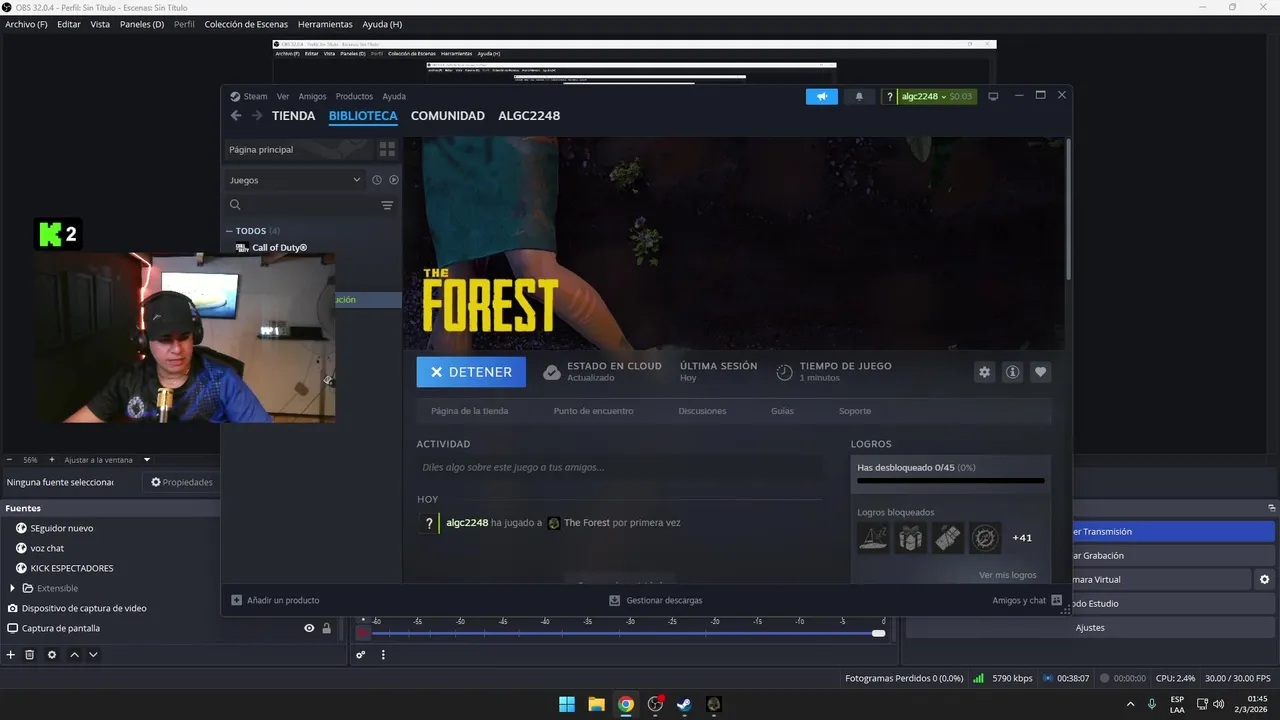The height and width of the screenshot is (720, 1280).
Task: Move source up with up arrow
Action: 74,655
